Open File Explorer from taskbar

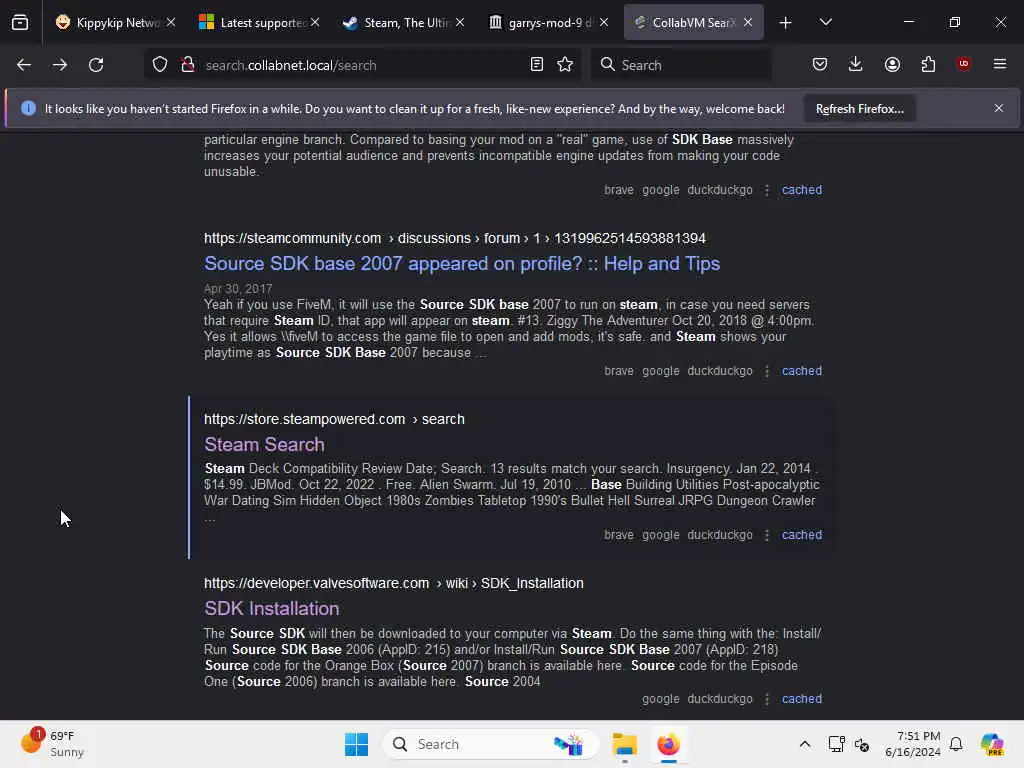pos(624,744)
